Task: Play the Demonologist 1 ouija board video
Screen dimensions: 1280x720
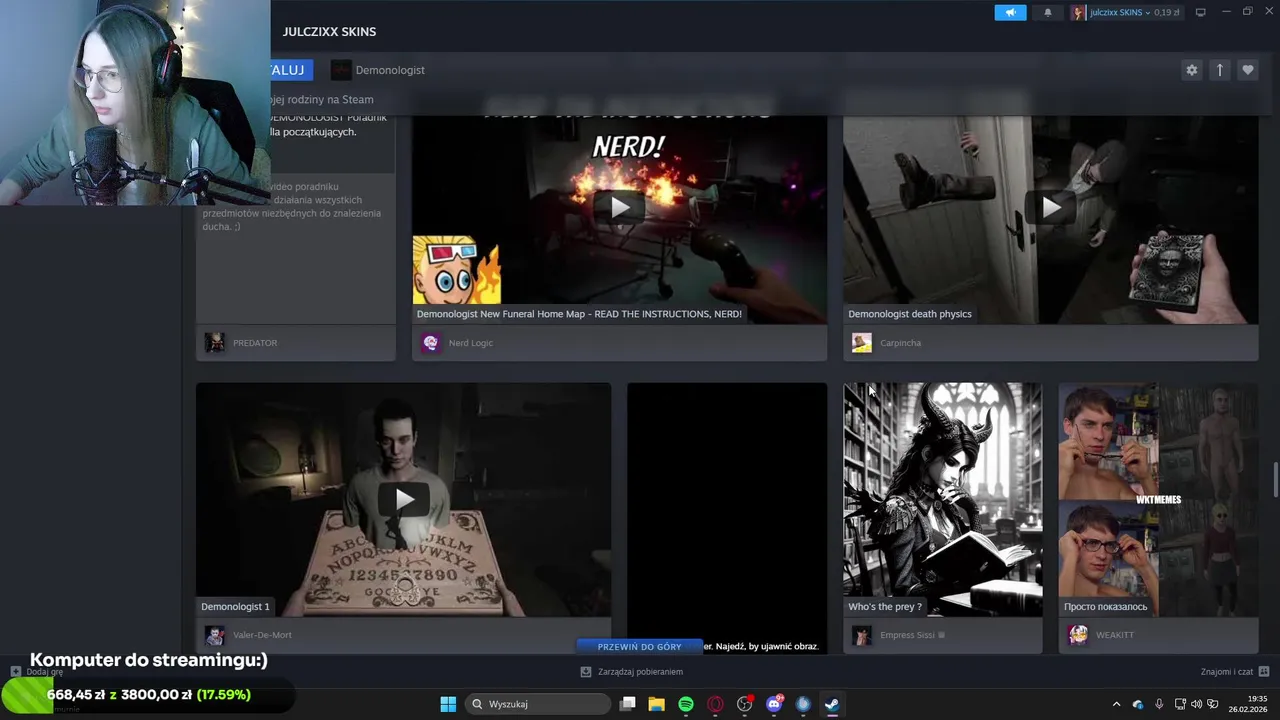Action: 404,499
